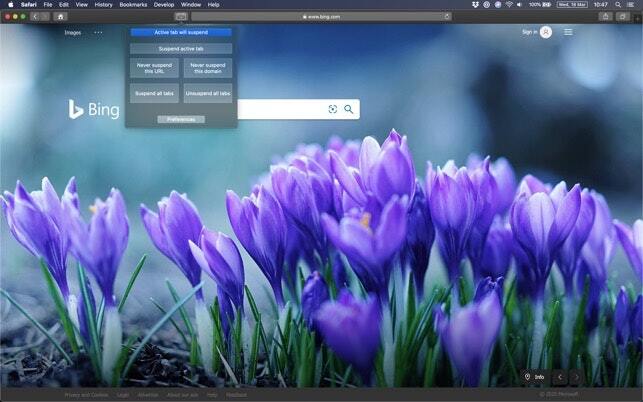The width and height of the screenshot is (643, 402).
Task: Open the Window menu
Action: tap(191, 5)
